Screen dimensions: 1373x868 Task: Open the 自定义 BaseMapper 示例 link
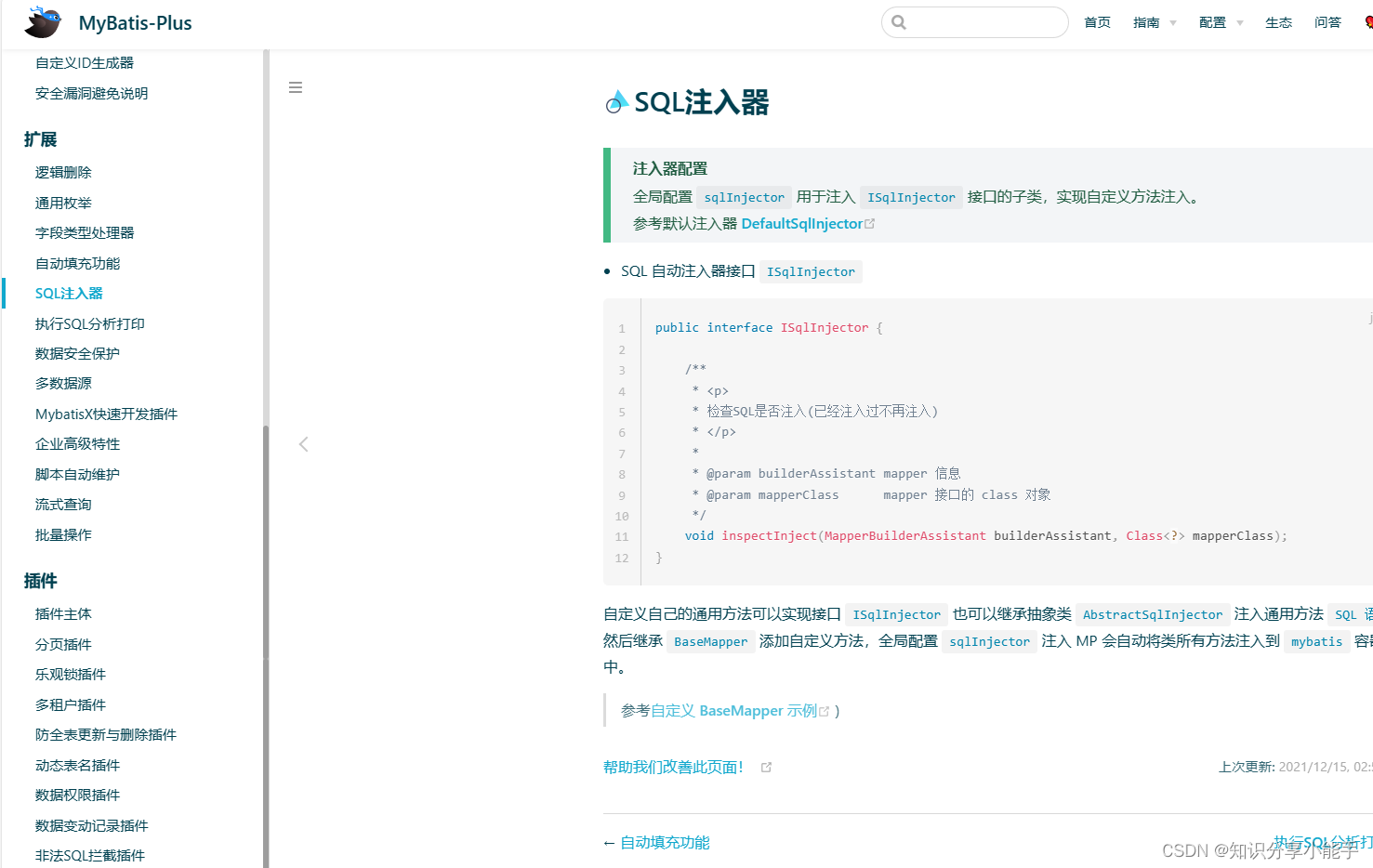(x=733, y=711)
